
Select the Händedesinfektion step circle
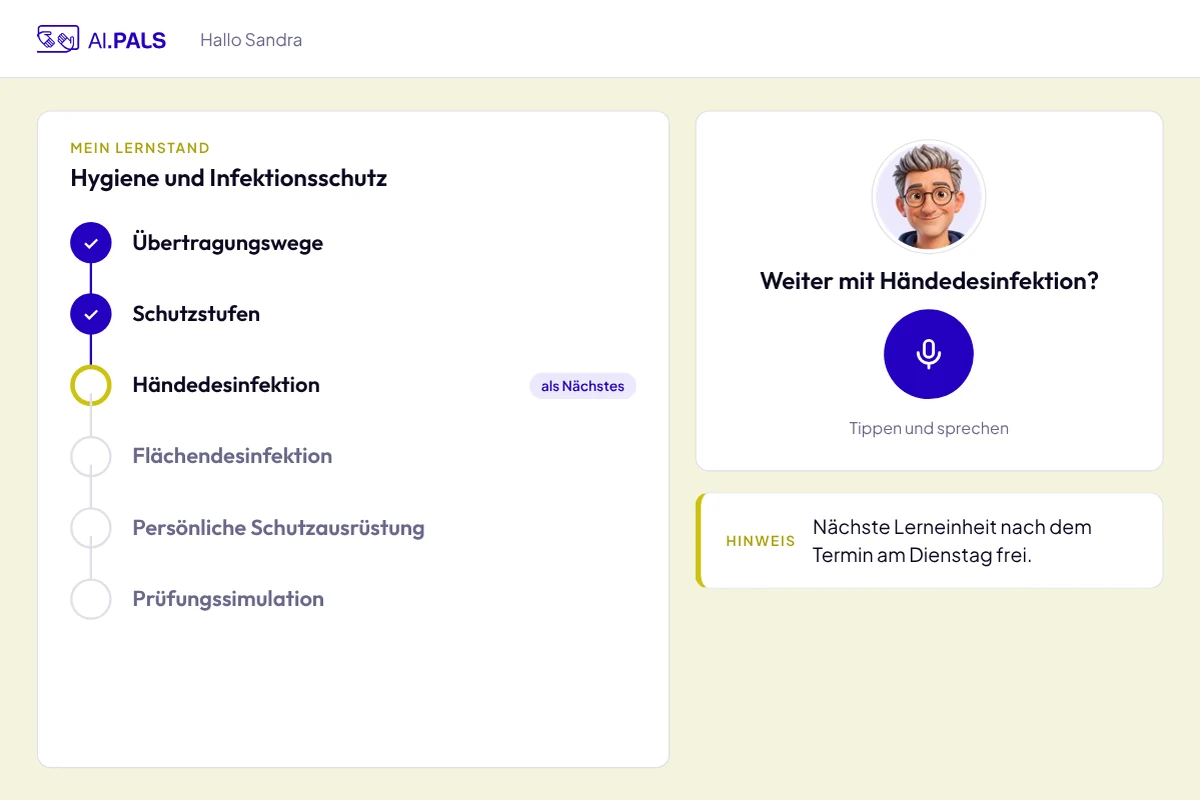pyautogui.click(x=91, y=385)
